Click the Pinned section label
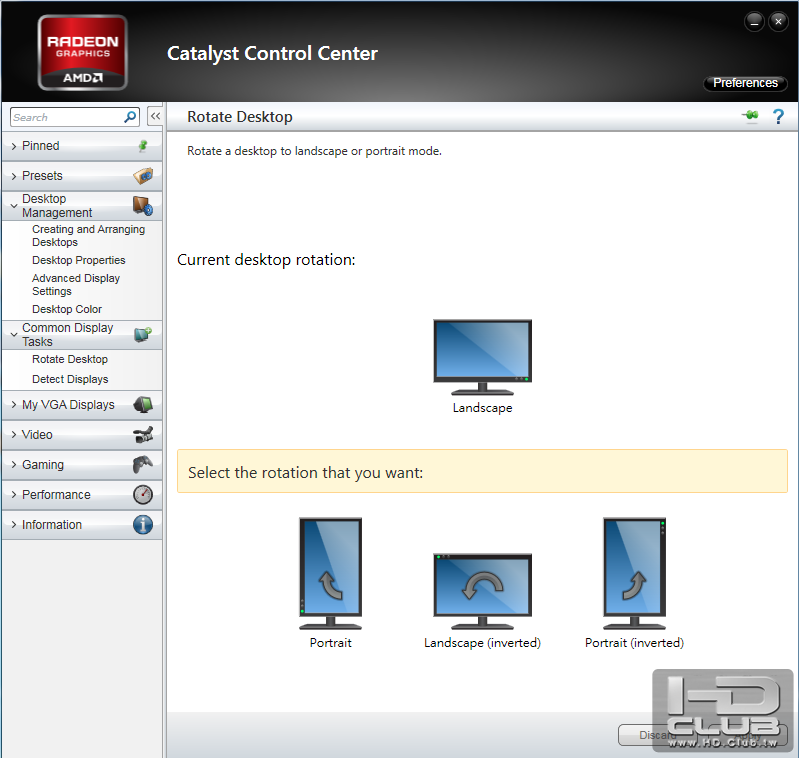 tap(41, 146)
